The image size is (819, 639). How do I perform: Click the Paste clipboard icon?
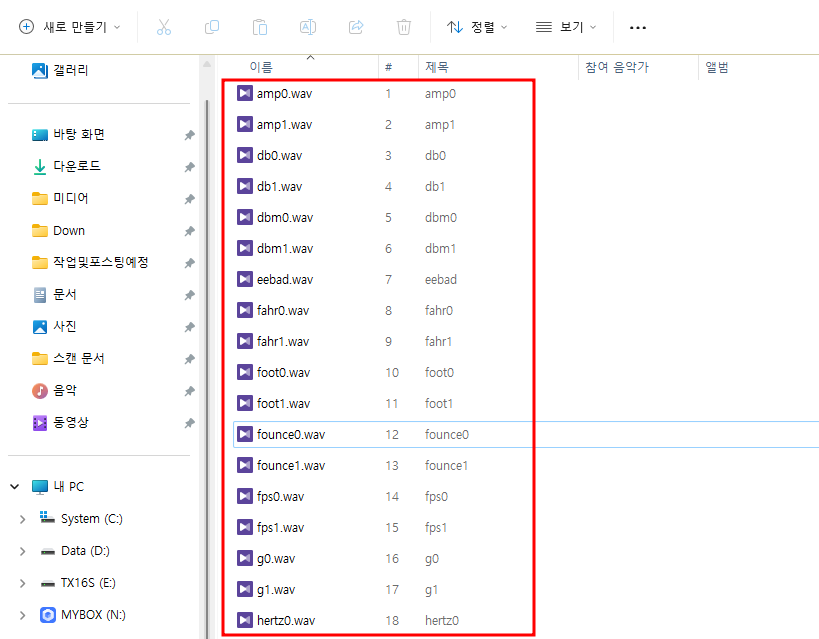(260, 27)
